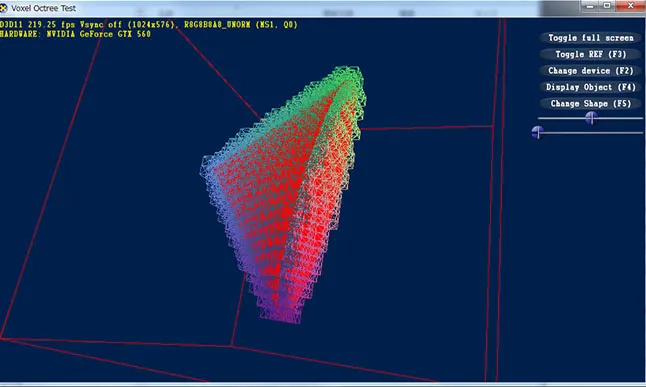Click the "Voxel Octree Test" title text
646x387 pixels.
coord(44,8)
